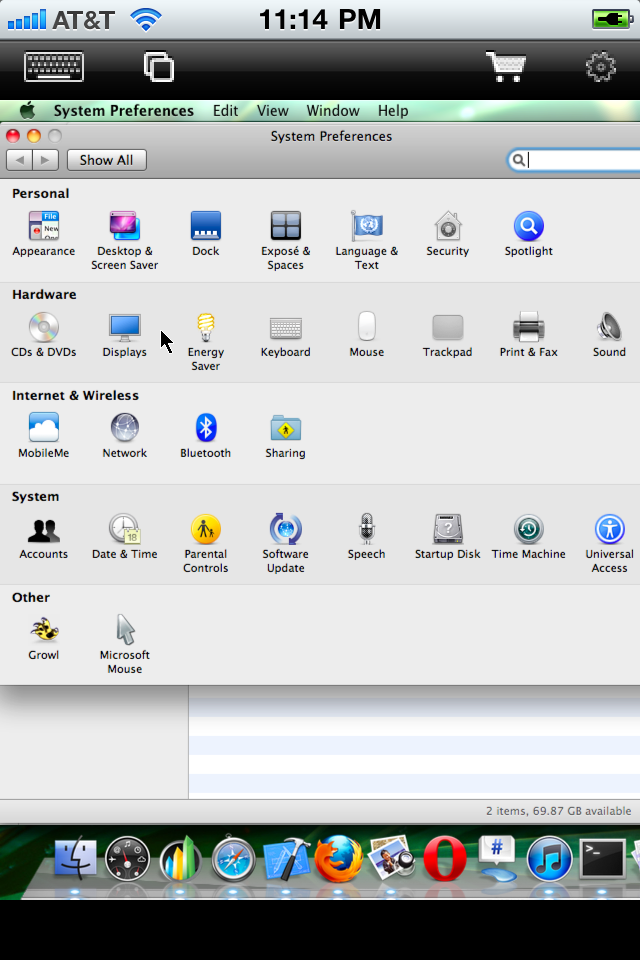The width and height of the screenshot is (640, 960).
Task: Launch Terminal from the Dock
Action: 603,858
